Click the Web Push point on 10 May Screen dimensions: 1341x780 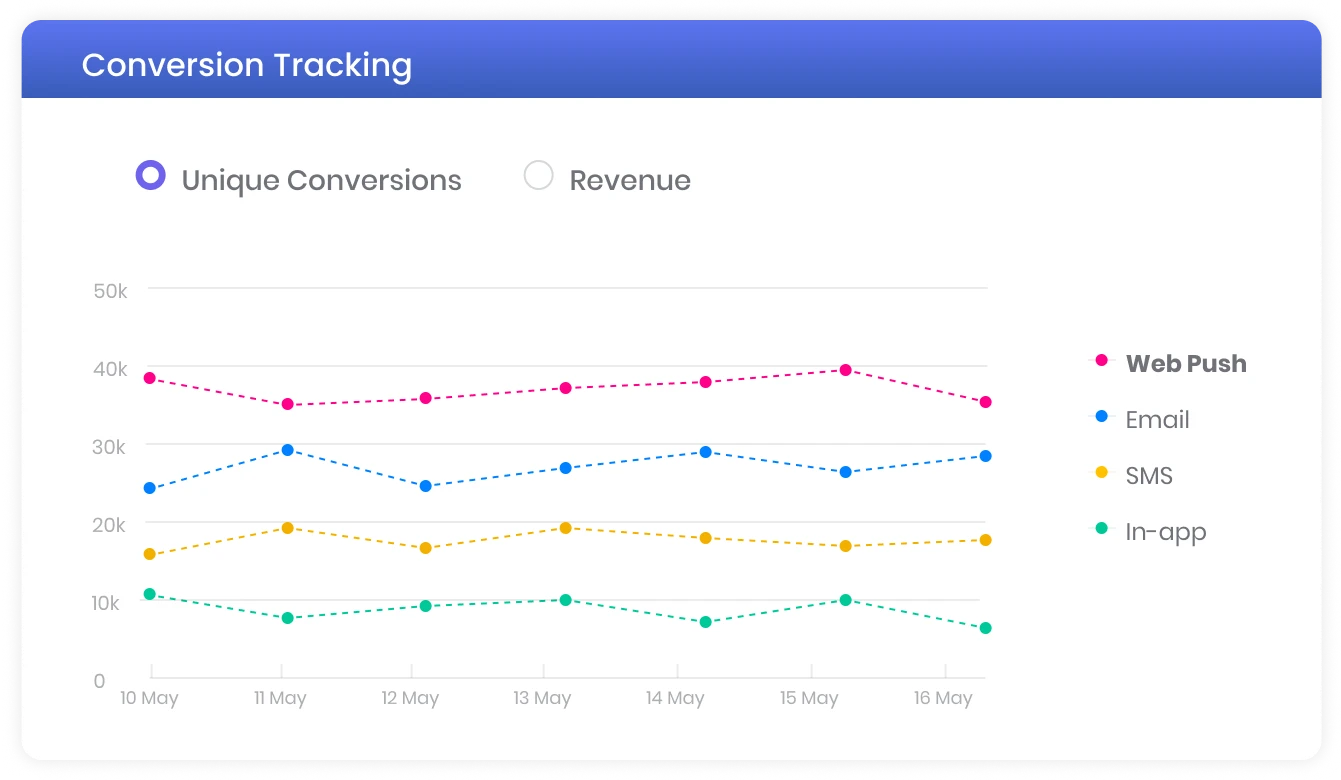pyautogui.click(x=149, y=378)
